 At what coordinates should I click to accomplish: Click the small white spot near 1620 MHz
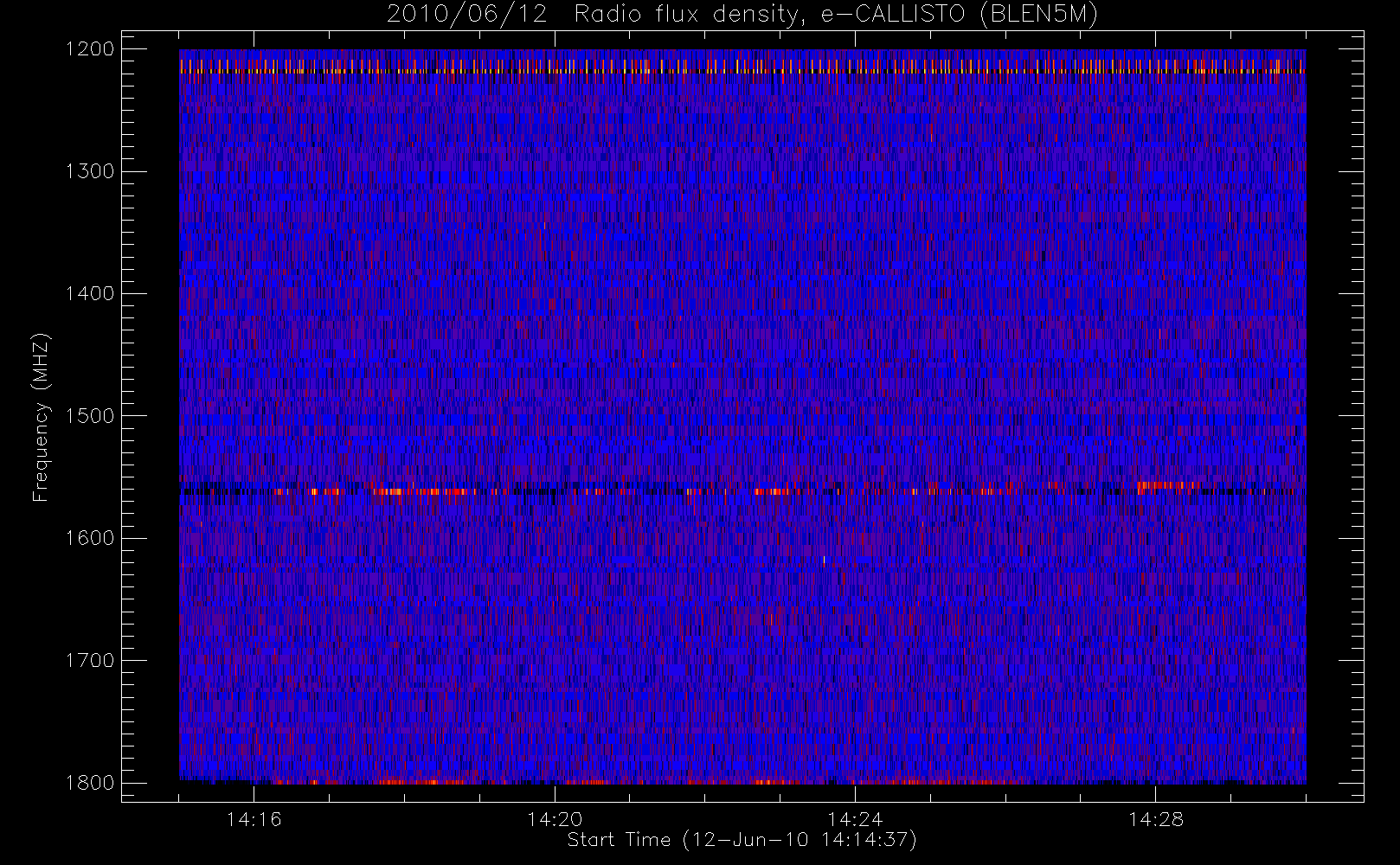824,561
